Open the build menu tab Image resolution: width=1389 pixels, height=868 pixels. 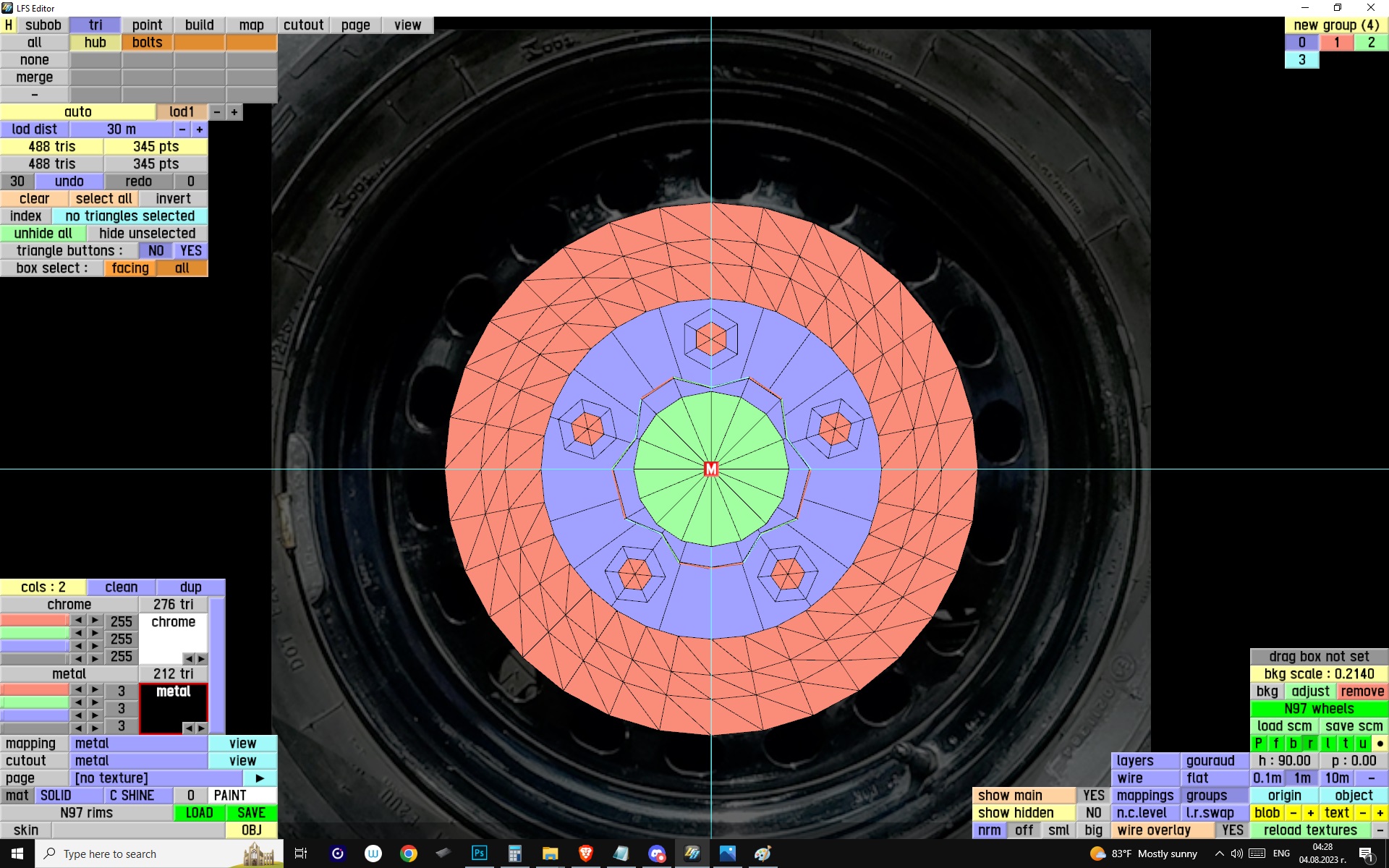point(199,25)
